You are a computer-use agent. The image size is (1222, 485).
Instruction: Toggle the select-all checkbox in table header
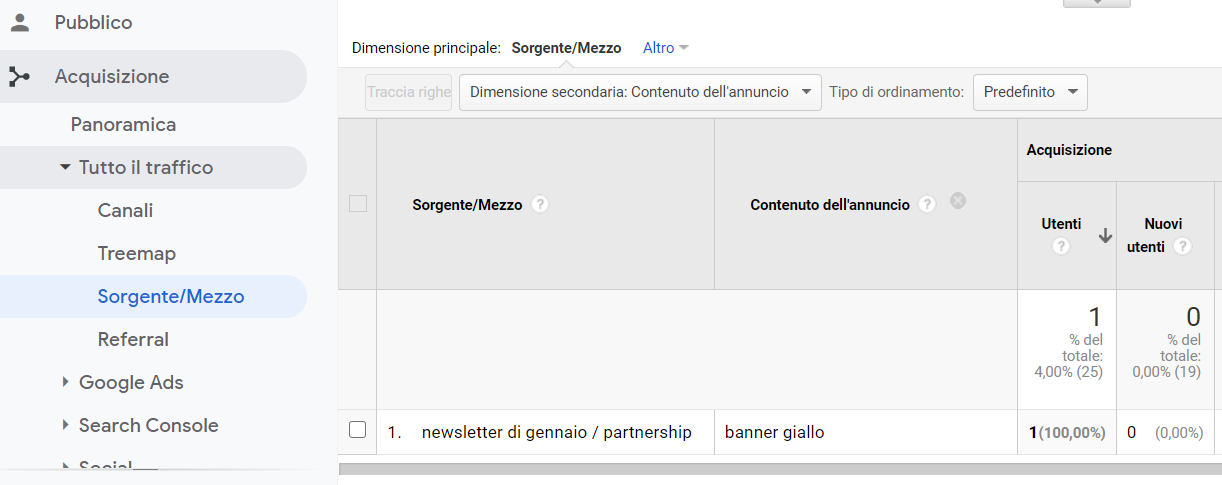pyautogui.click(x=358, y=204)
